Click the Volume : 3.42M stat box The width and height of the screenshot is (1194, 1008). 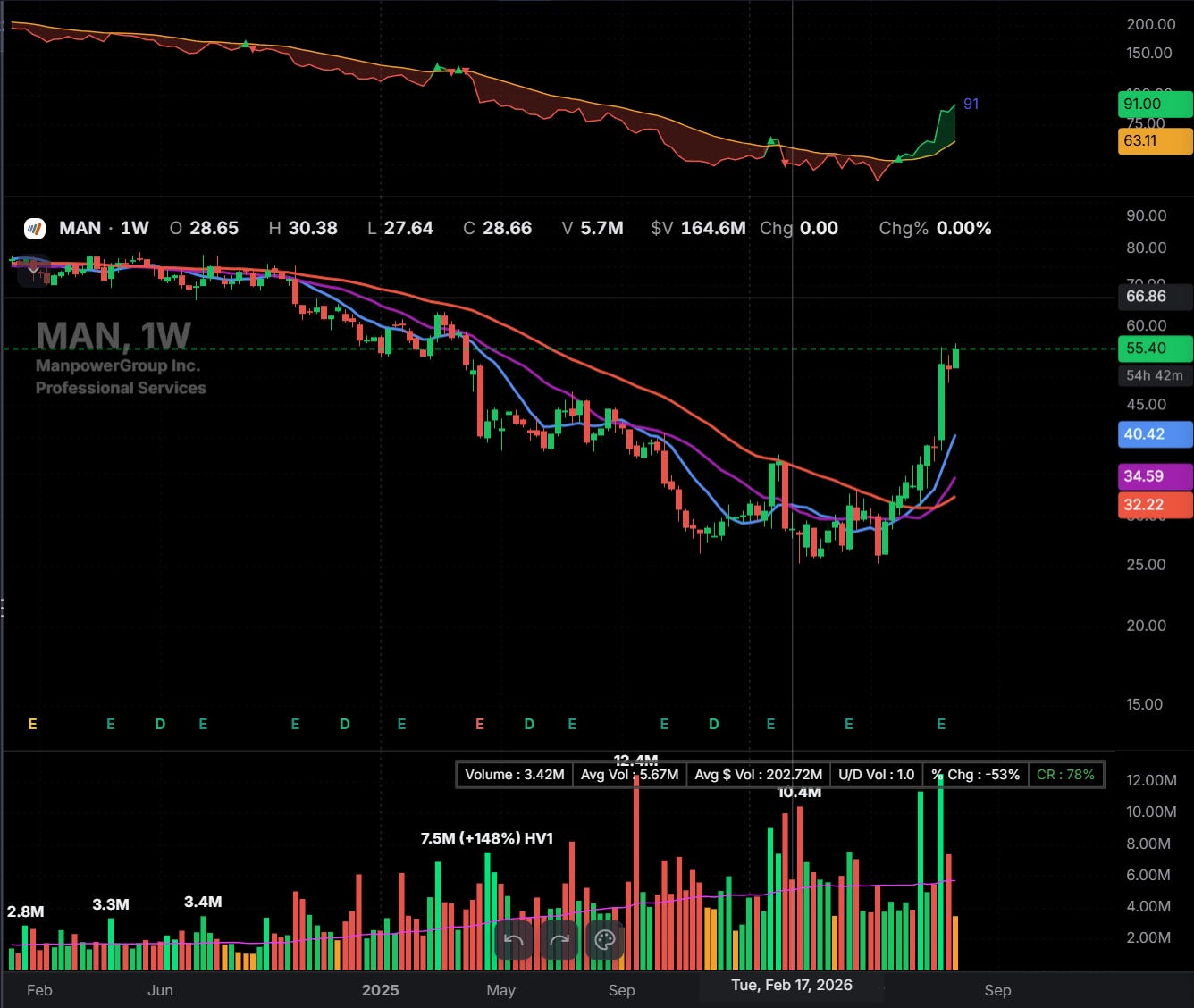[x=515, y=775]
